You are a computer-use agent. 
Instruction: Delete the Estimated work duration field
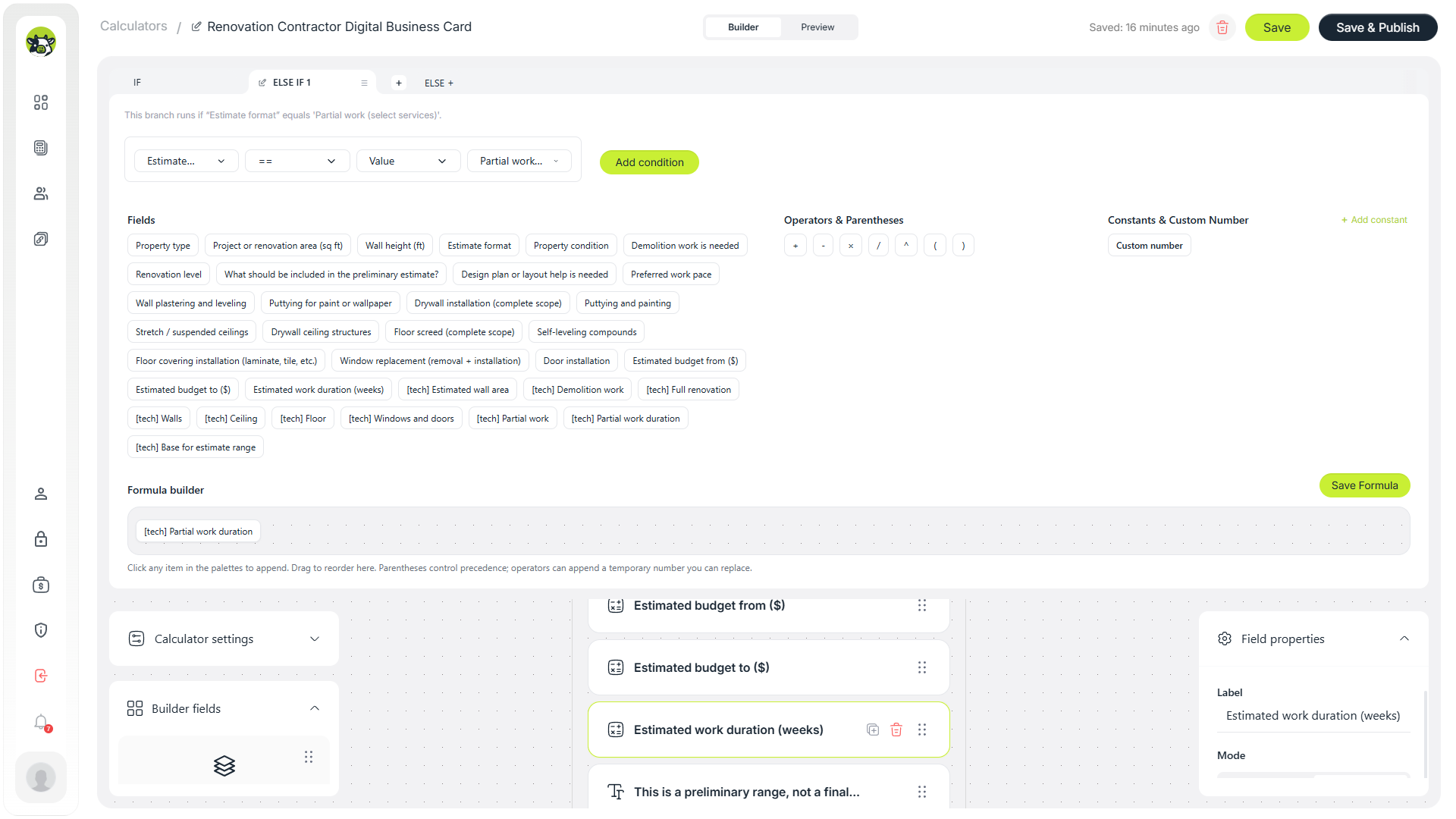coord(896,730)
